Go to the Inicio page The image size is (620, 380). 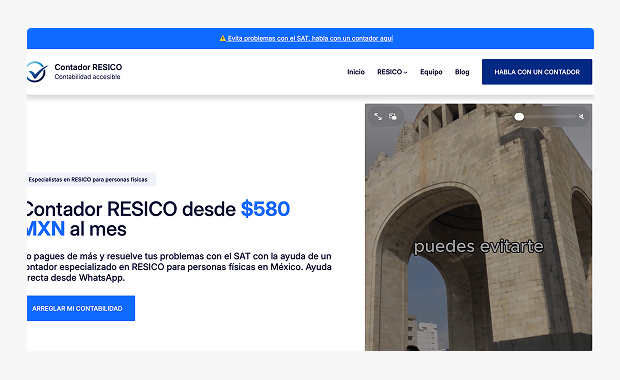[356, 72]
